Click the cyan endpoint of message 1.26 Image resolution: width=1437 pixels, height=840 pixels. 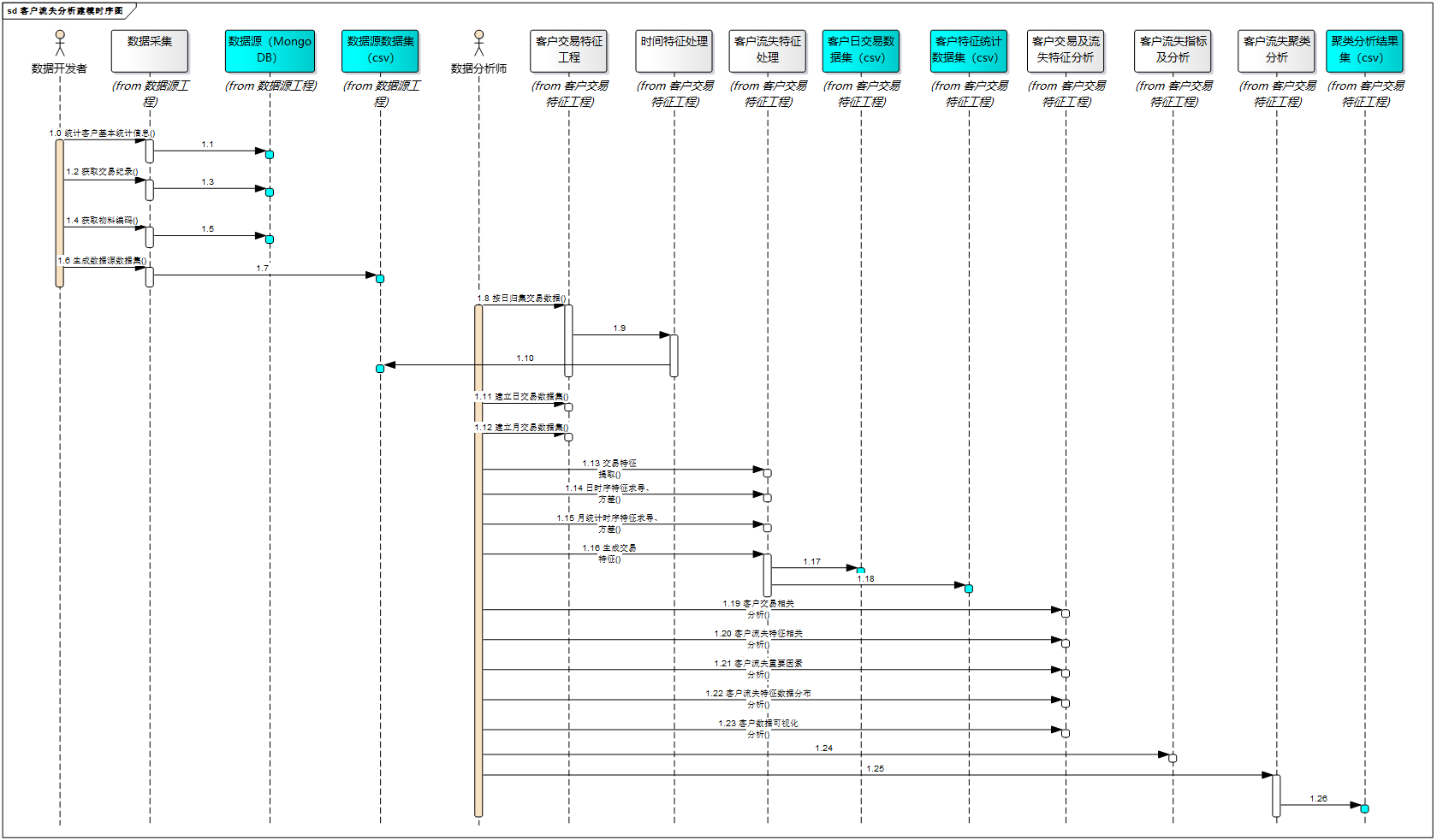click(x=1364, y=808)
